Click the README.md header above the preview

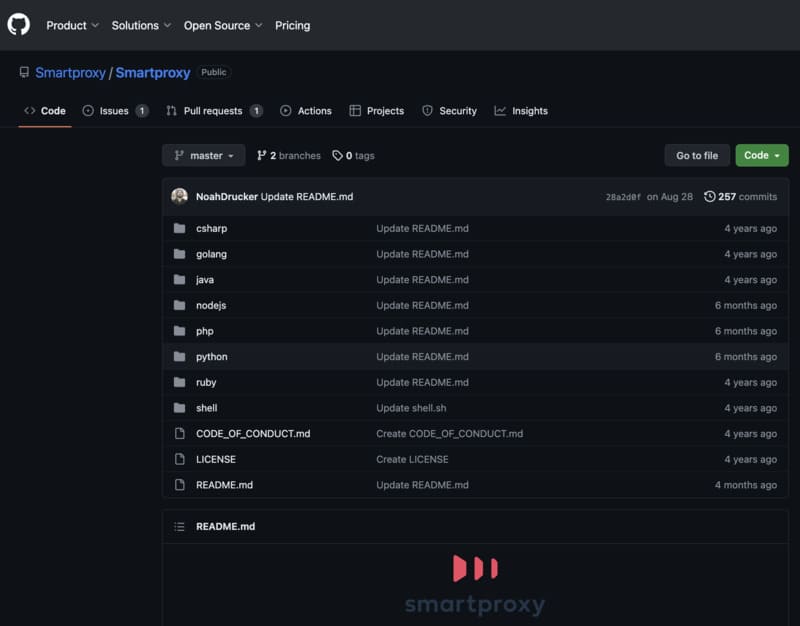point(226,526)
